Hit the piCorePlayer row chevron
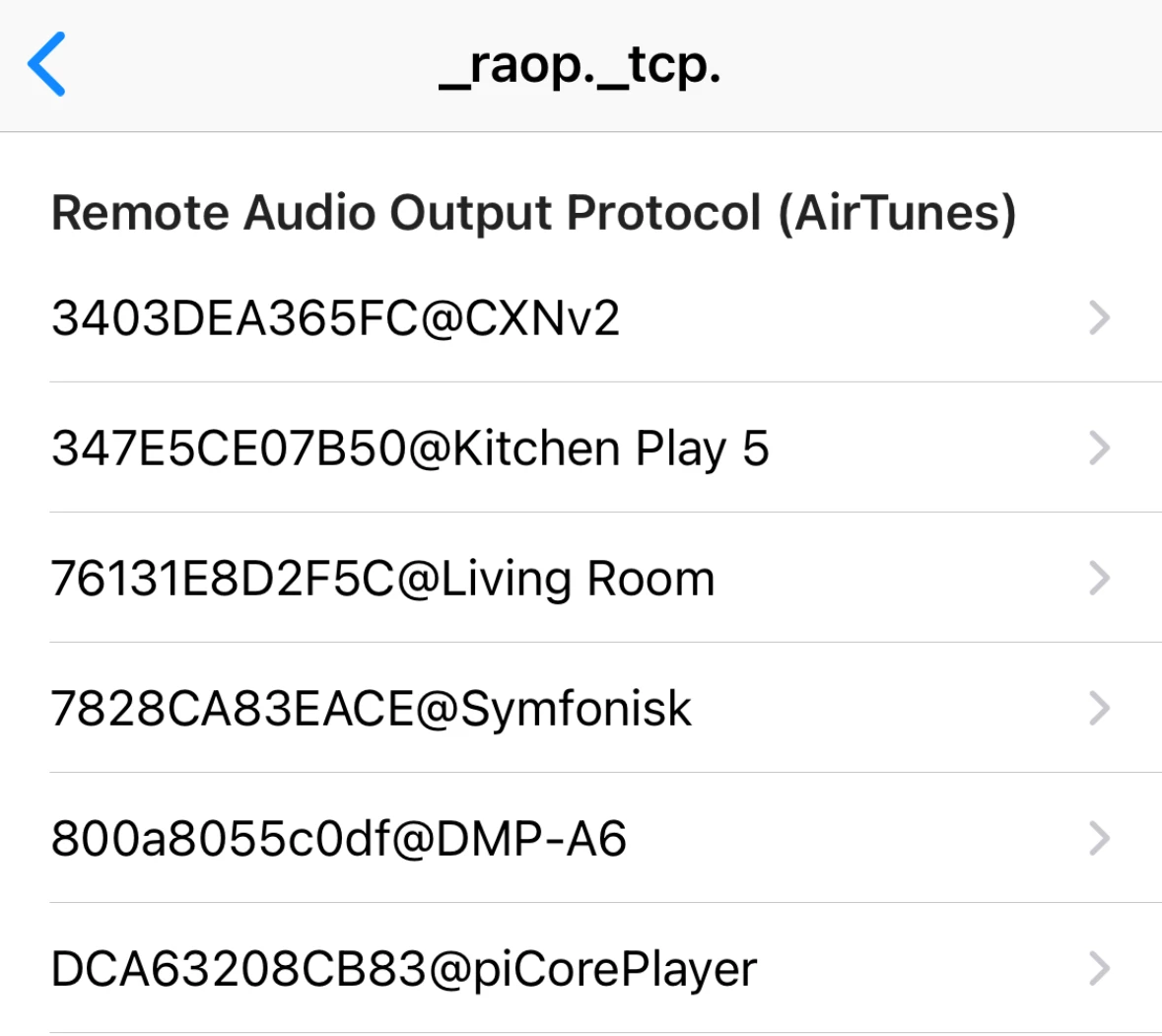 pyautogui.click(x=1099, y=969)
